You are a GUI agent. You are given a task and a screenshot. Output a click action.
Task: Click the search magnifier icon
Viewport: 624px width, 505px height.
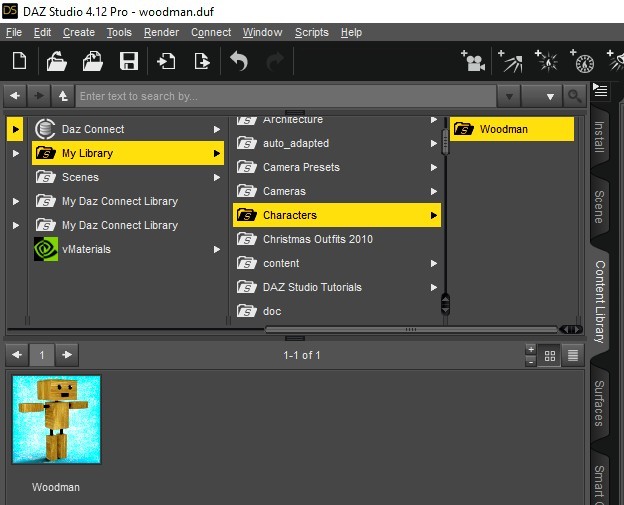point(574,96)
